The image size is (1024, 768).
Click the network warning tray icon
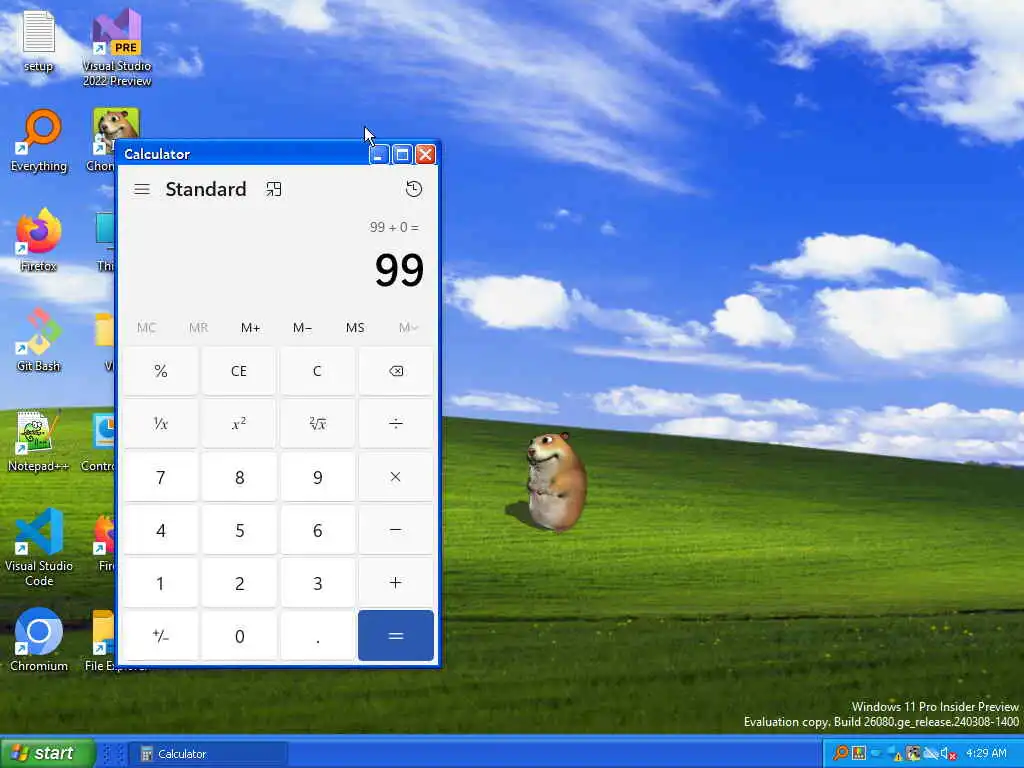click(895, 754)
